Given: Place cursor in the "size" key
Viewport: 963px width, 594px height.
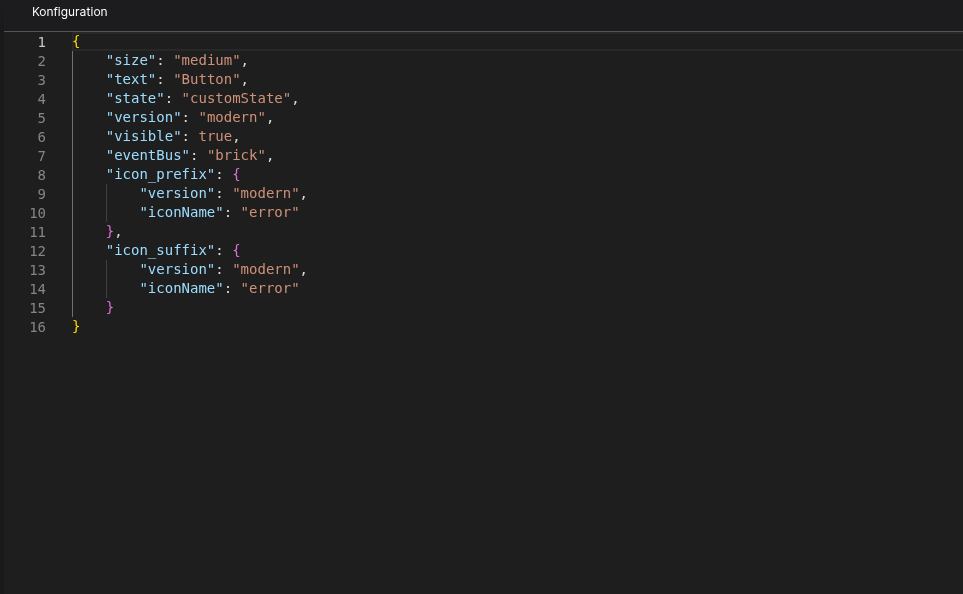Looking at the screenshot, I should click(x=131, y=61).
